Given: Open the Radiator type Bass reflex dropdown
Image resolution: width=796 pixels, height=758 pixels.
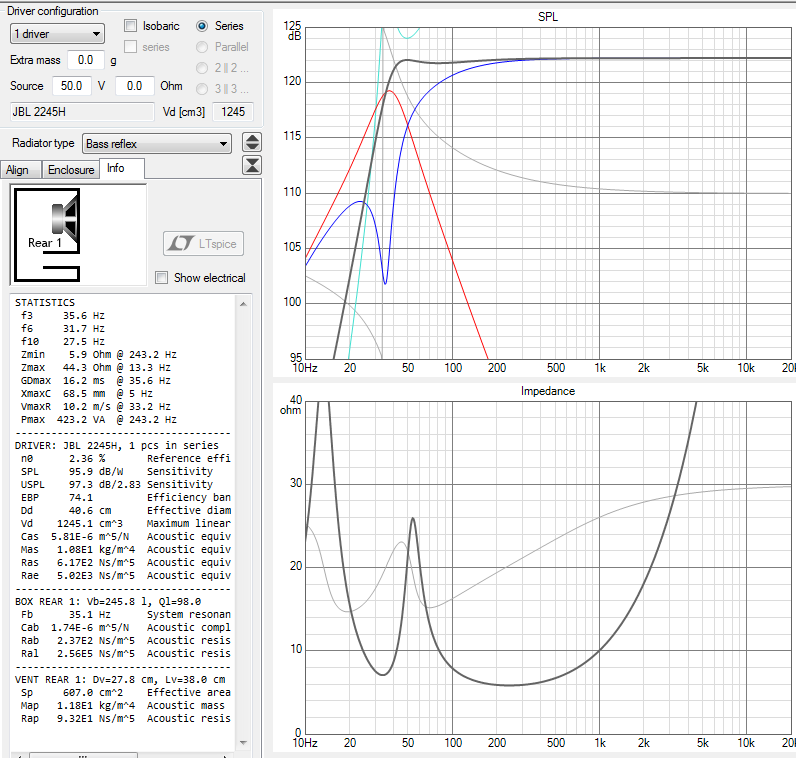Looking at the screenshot, I should tap(157, 144).
